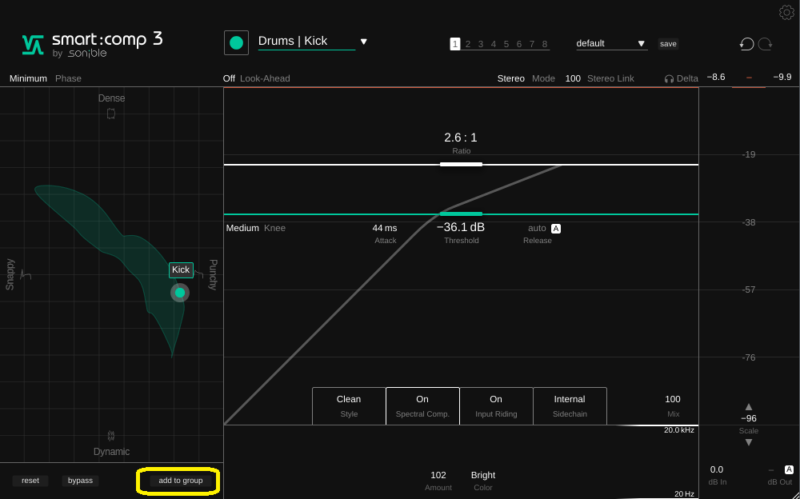Screen dimensions: 800x499
Task: Click the auto release 'A' icon
Action: coord(557,228)
